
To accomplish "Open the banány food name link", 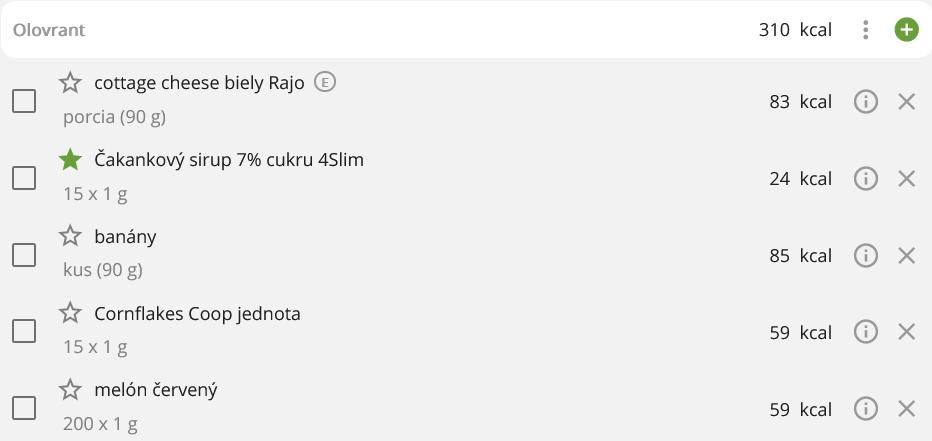I will coord(125,237).
